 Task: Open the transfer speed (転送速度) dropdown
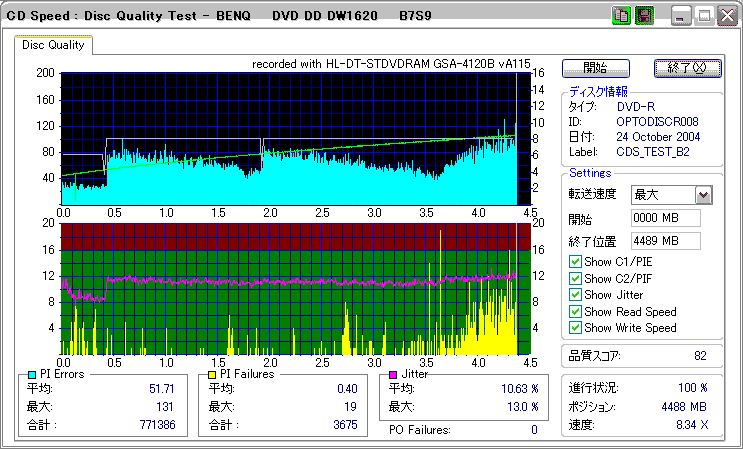click(x=703, y=195)
